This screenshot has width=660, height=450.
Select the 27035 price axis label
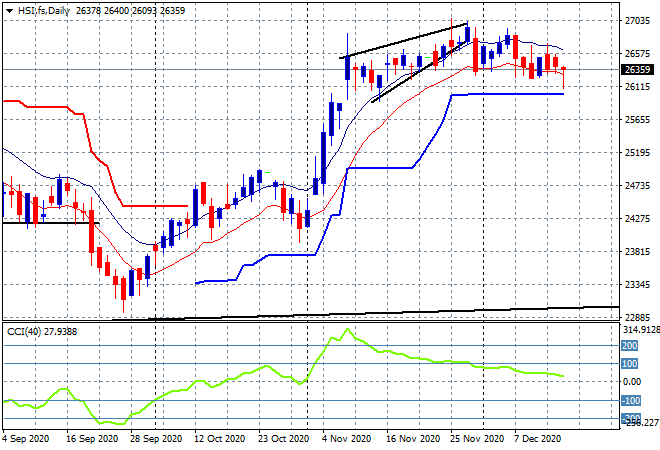pyautogui.click(x=637, y=21)
